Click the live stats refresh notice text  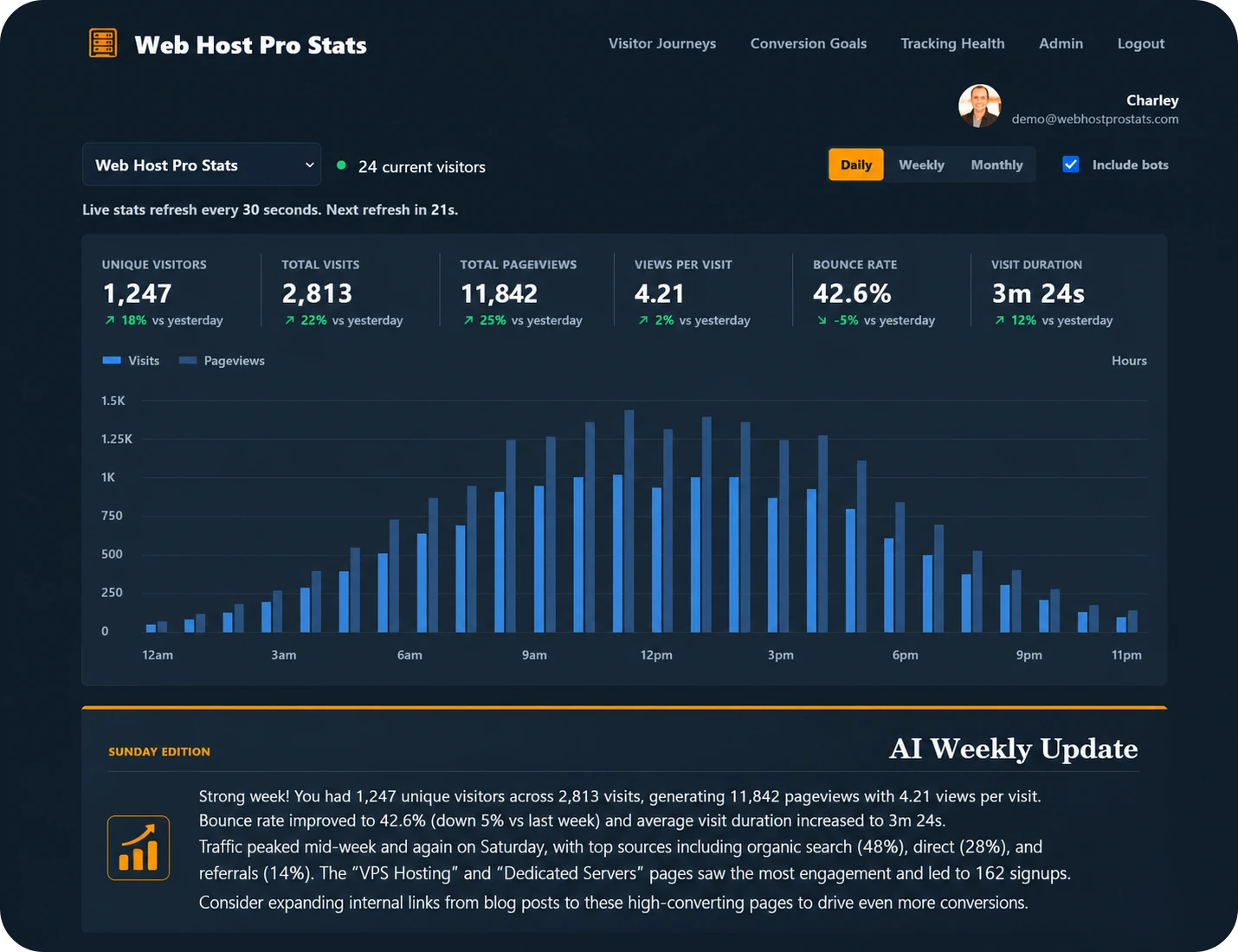pos(270,209)
